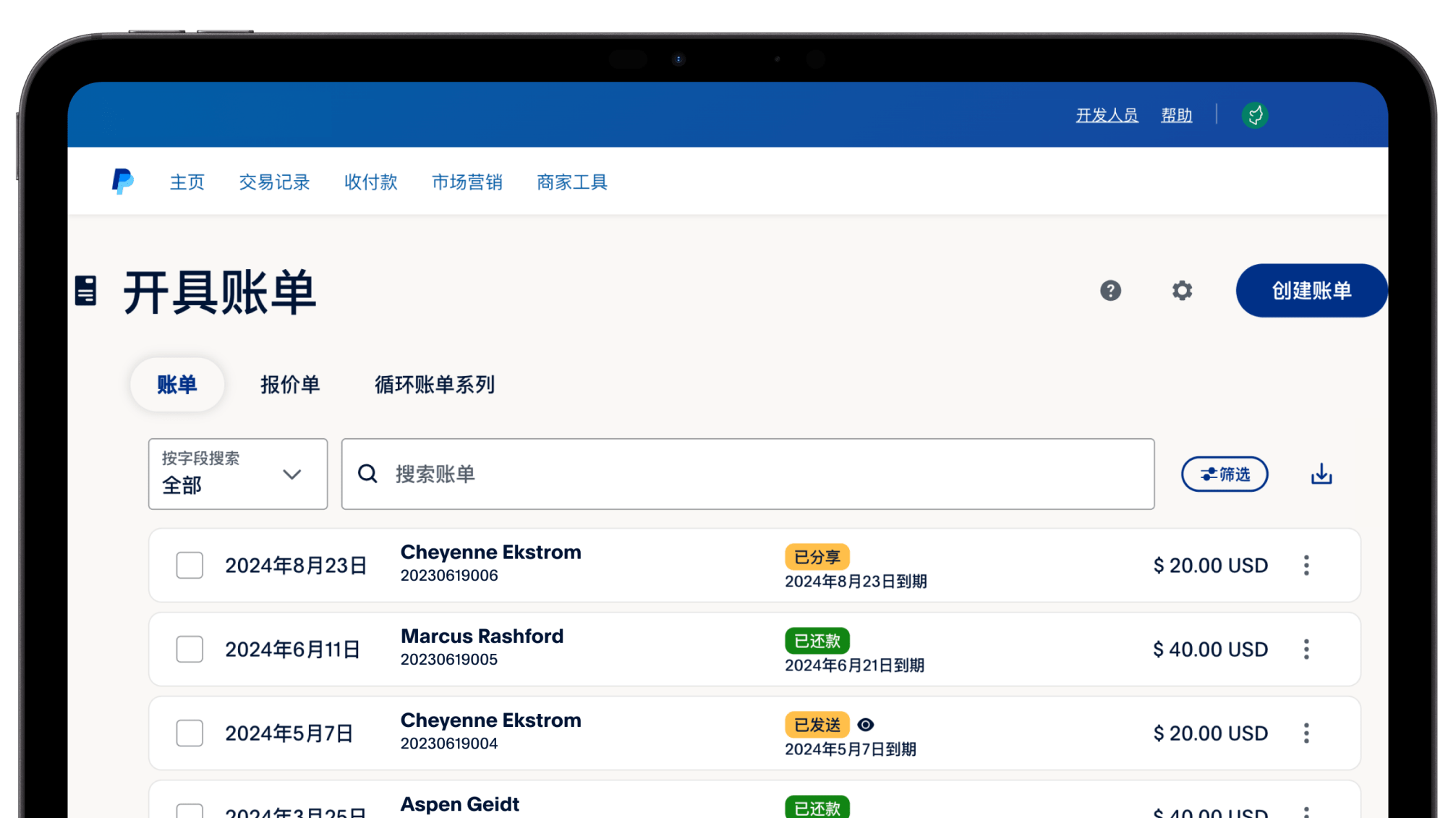Open more options for Marcus Rashford invoice

(x=1306, y=649)
